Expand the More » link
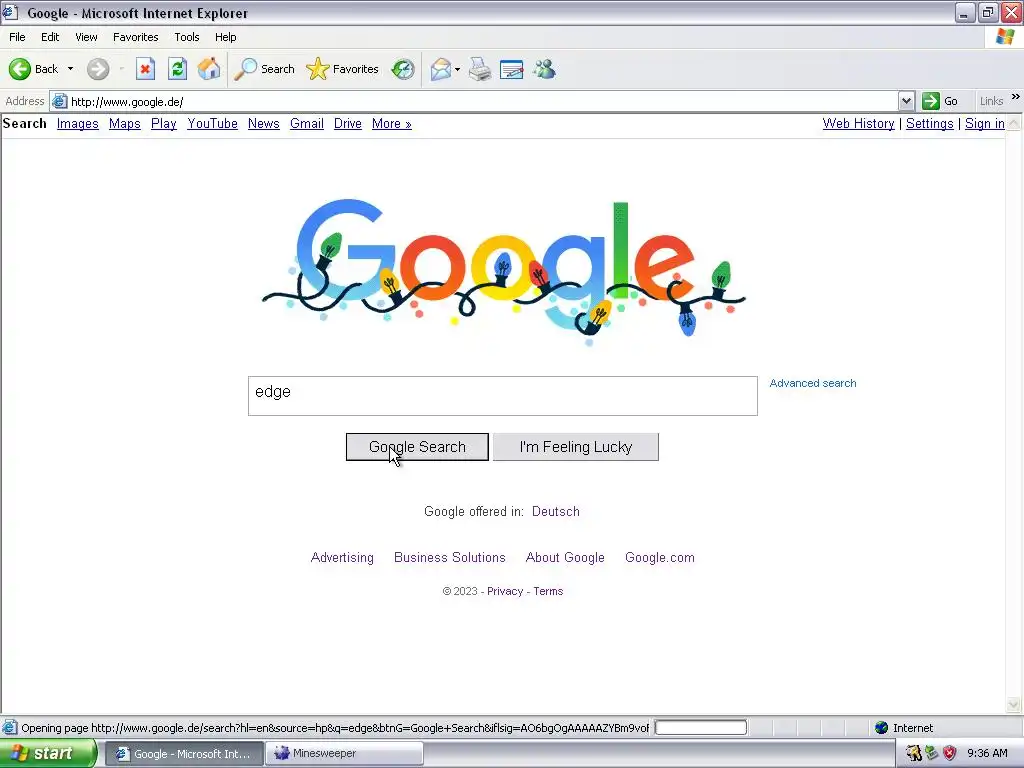This screenshot has width=1024, height=768. click(392, 123)
